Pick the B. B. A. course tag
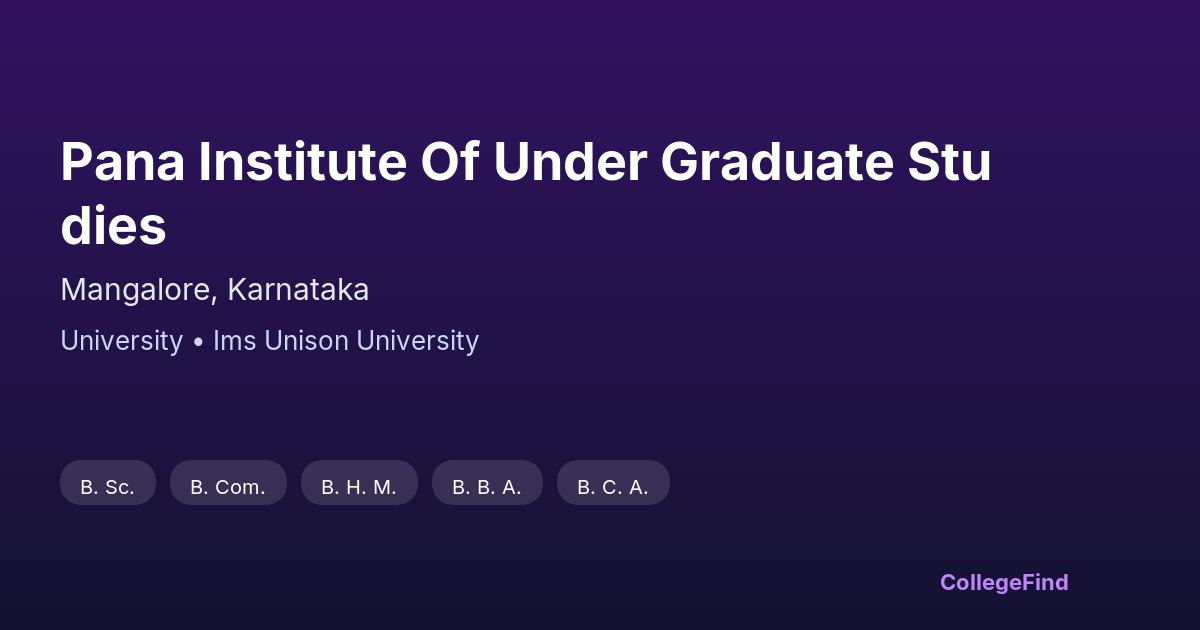Image resolution: width=1200 pixels, height=630 pixels. click(x=487, y=486)
